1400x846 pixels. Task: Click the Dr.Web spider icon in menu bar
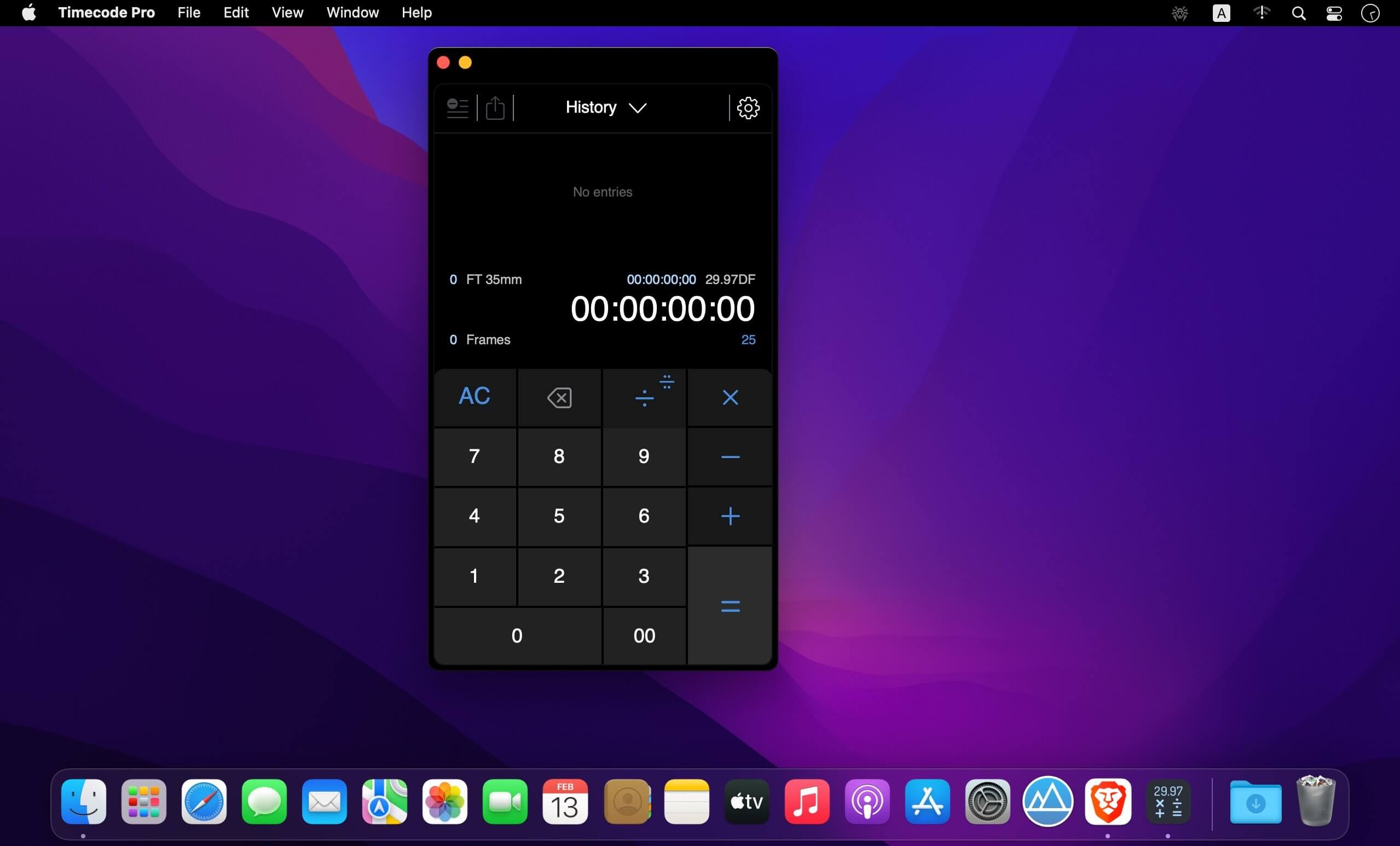[1179, 13]
